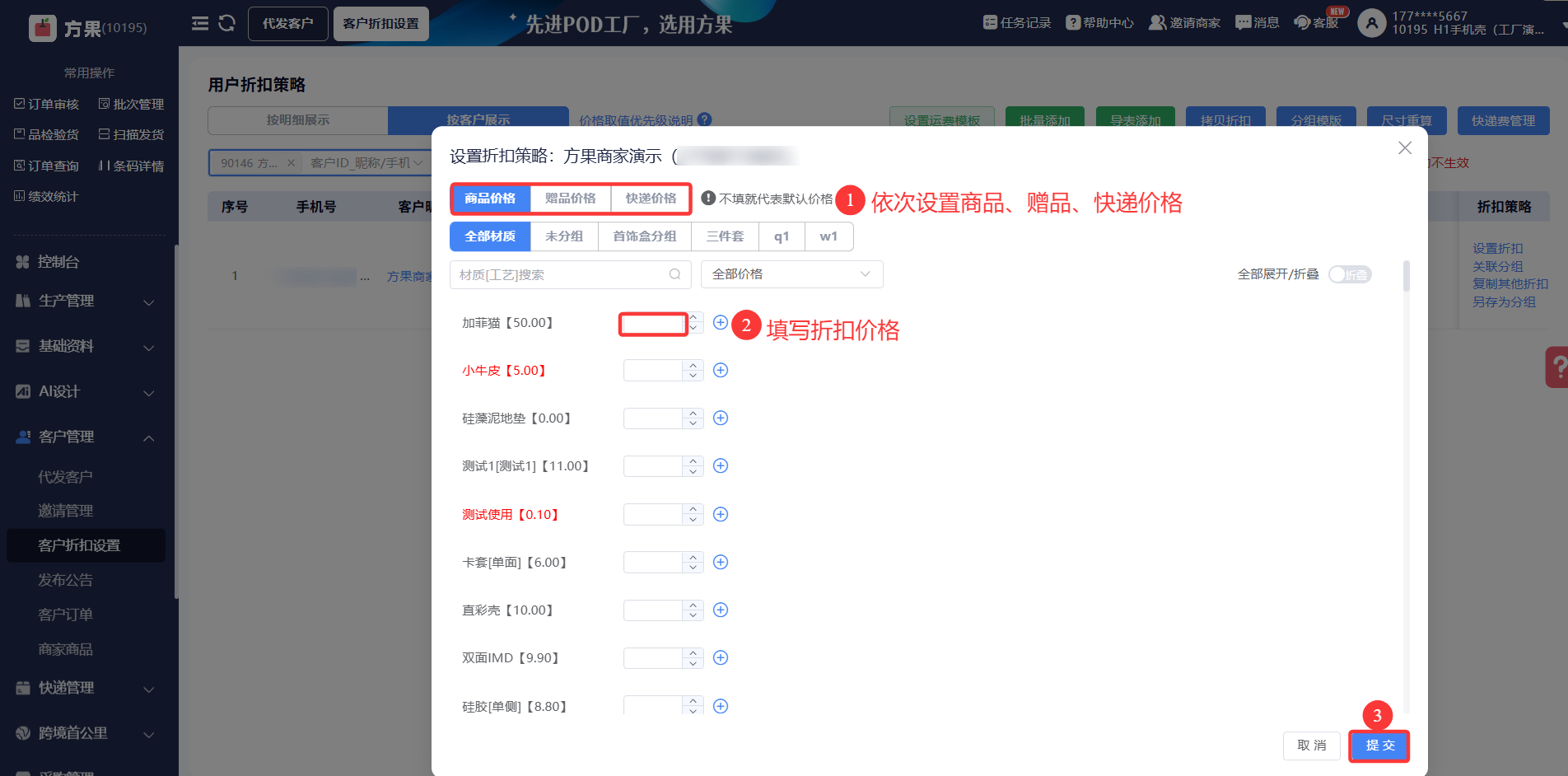Select 快递价格 tab
1568x776 pixels.
(651, 199)
